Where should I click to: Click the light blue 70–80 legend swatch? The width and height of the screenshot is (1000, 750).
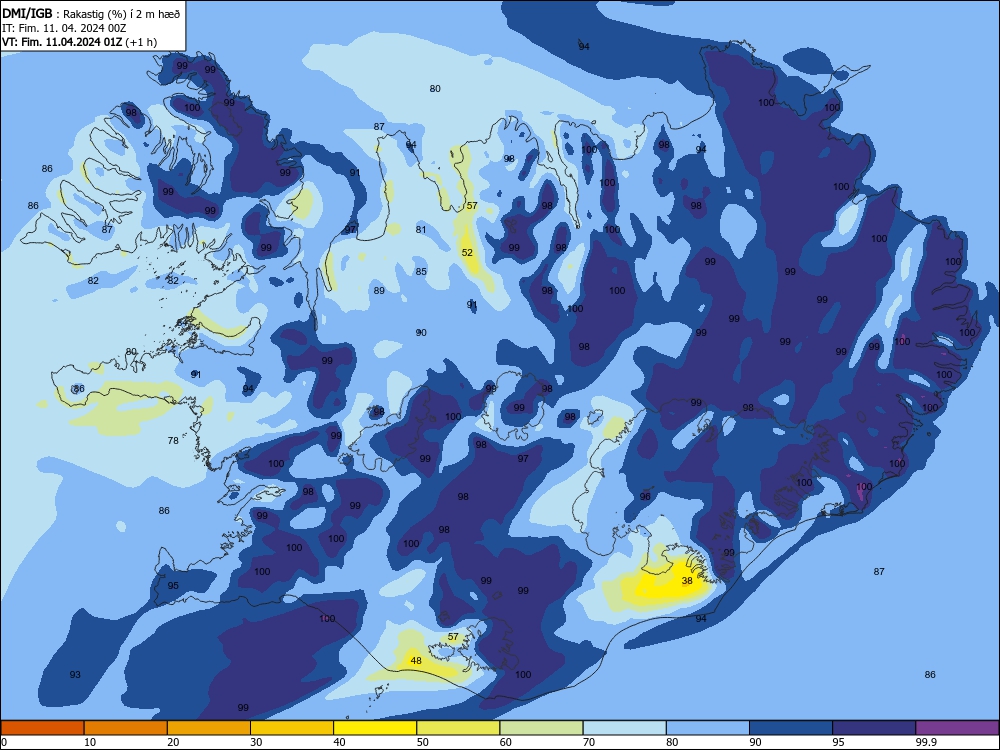[624, 728]
